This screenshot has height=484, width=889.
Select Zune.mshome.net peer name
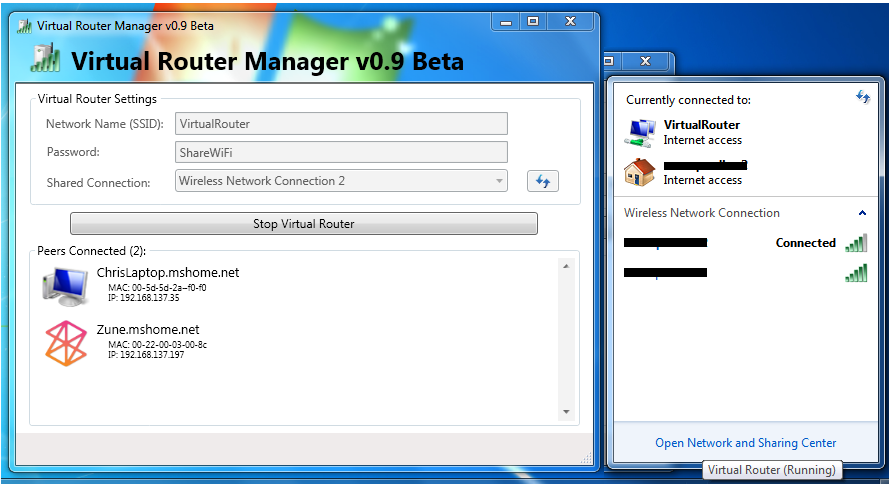pos(148,329)
